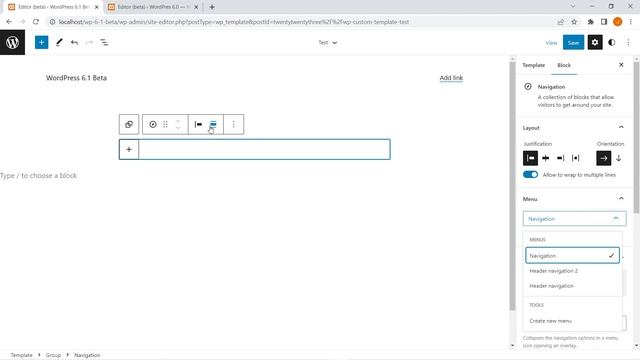Viewport: 640px width, 360px height.
Task: Set justification to right
Action: coord(561,158)
